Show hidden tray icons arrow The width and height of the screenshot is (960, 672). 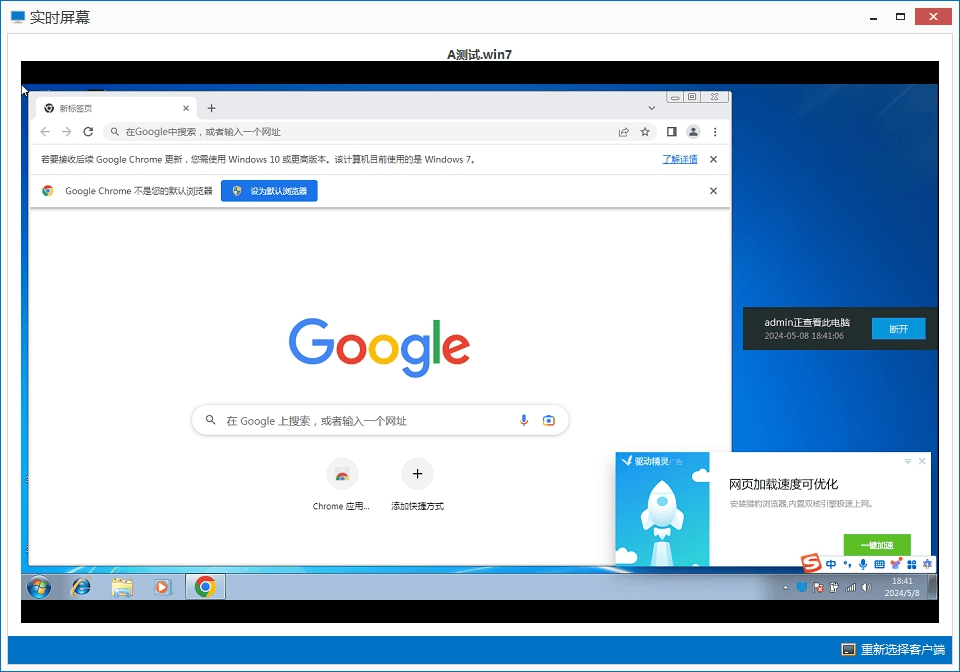(x=786, y=588)
